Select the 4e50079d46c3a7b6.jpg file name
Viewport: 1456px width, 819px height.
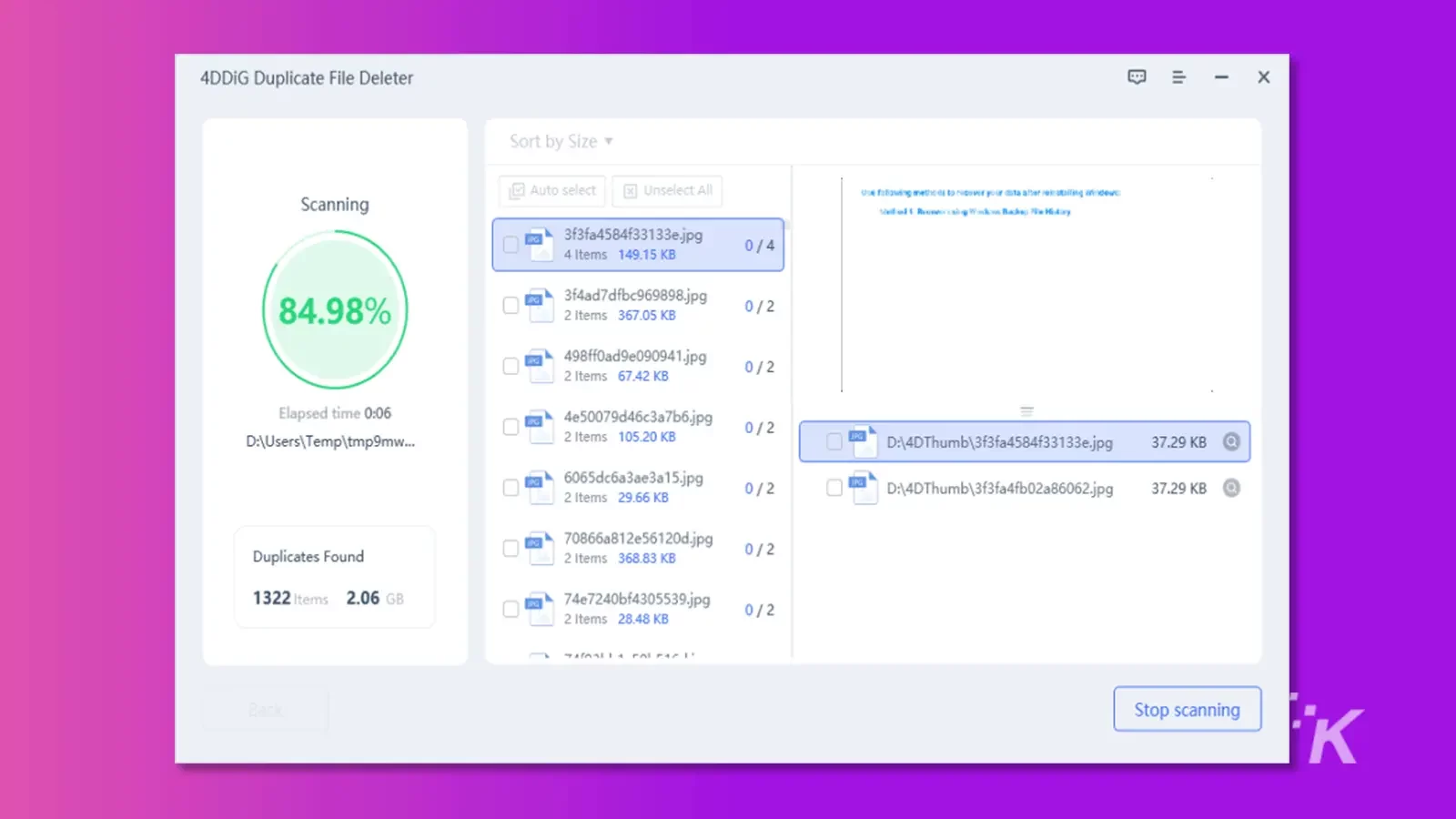[638, 417]
